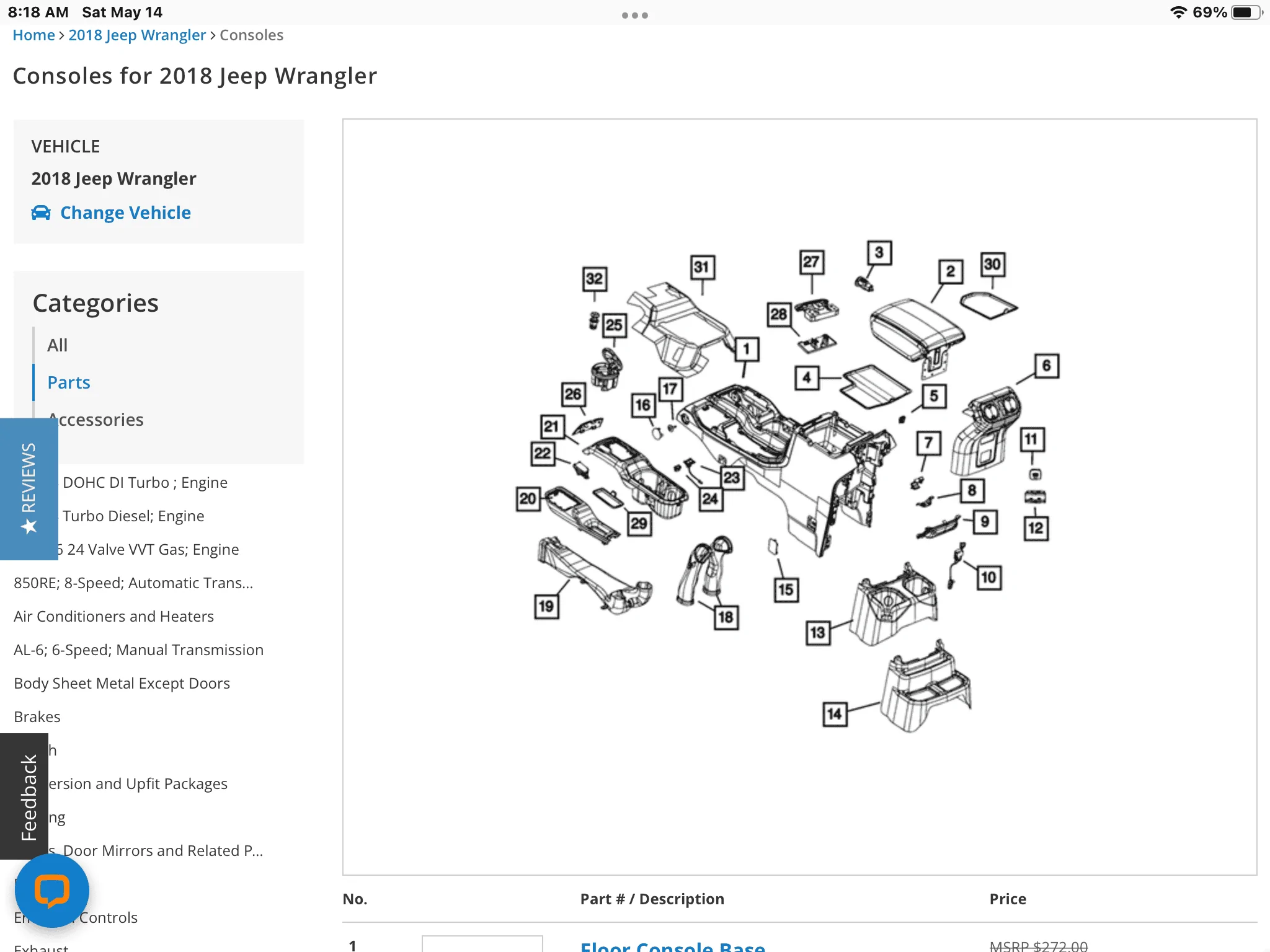
Task: Click diagram callout number 8
Action: (x=972, y=491)
